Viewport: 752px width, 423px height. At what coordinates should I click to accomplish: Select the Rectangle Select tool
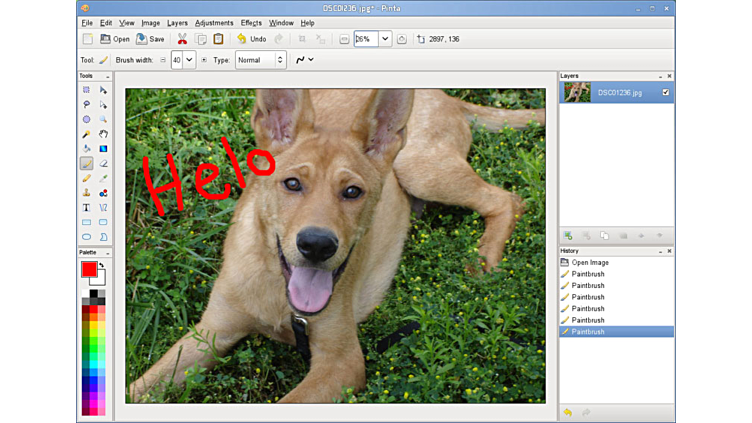click(86, 90)
